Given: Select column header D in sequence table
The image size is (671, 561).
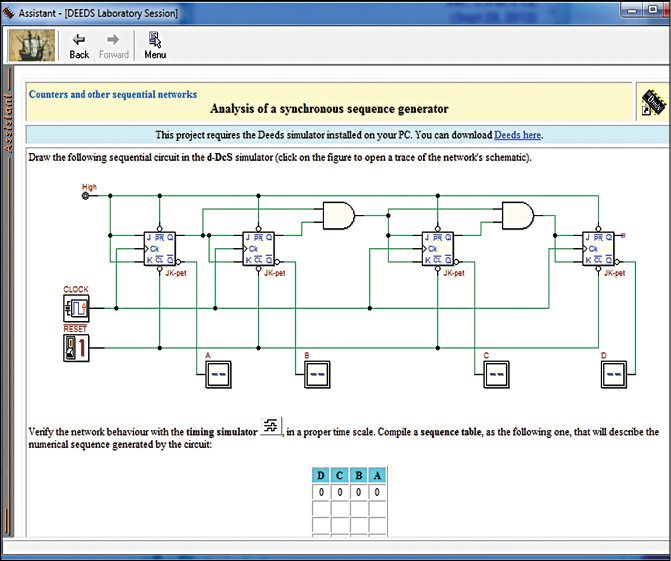Looking at the screenshot, I should (321, 475).
